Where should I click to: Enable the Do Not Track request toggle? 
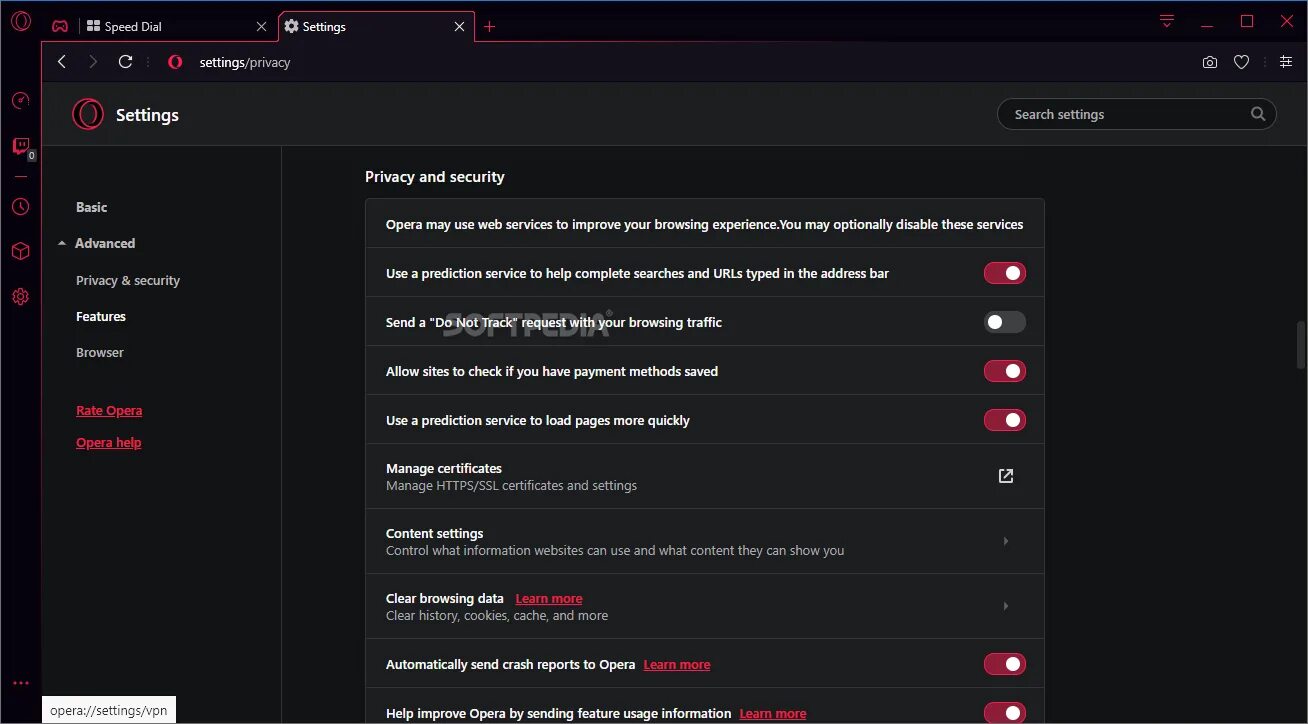pos(1005,322)
